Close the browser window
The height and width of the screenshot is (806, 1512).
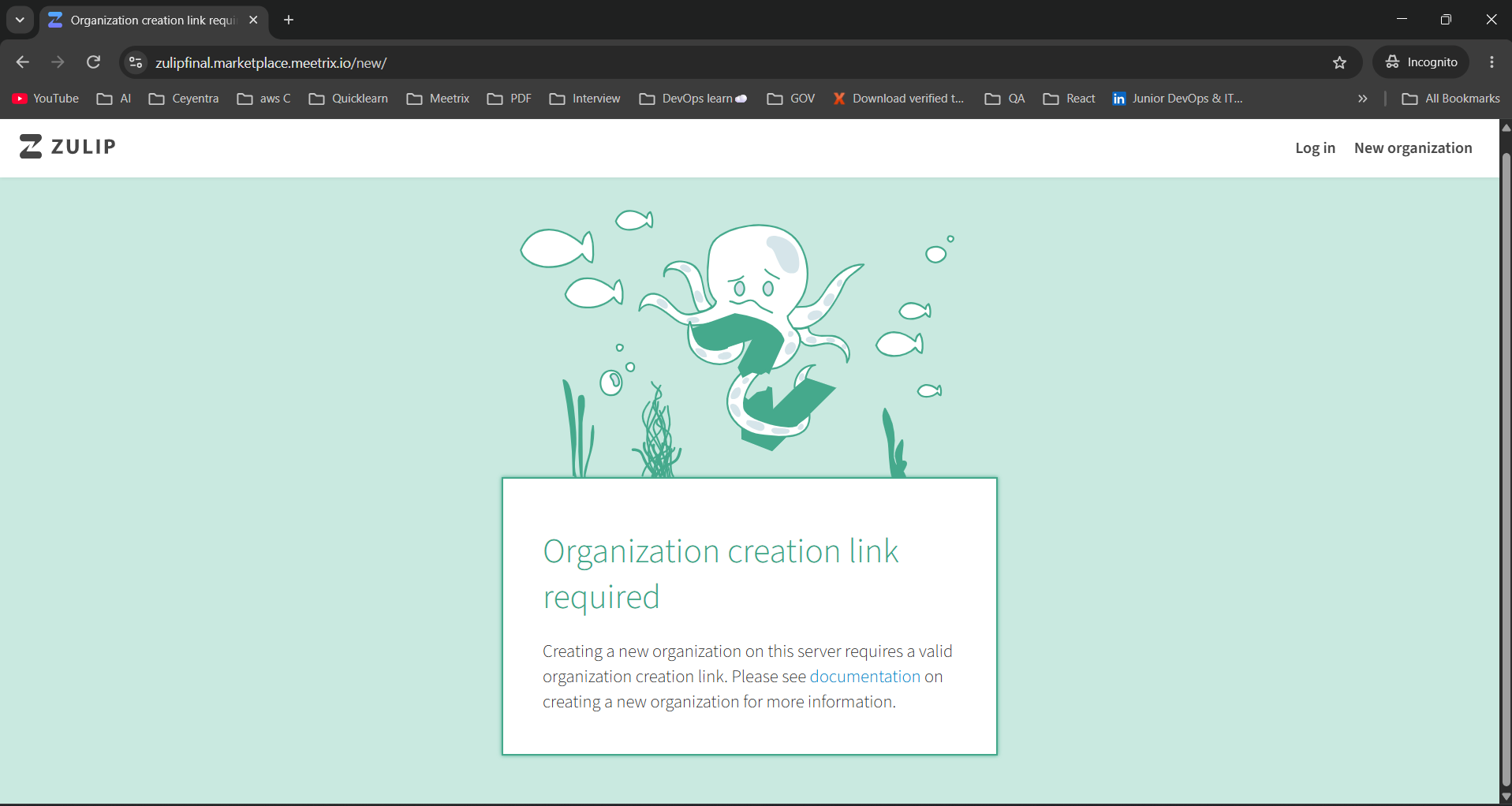1491,20
